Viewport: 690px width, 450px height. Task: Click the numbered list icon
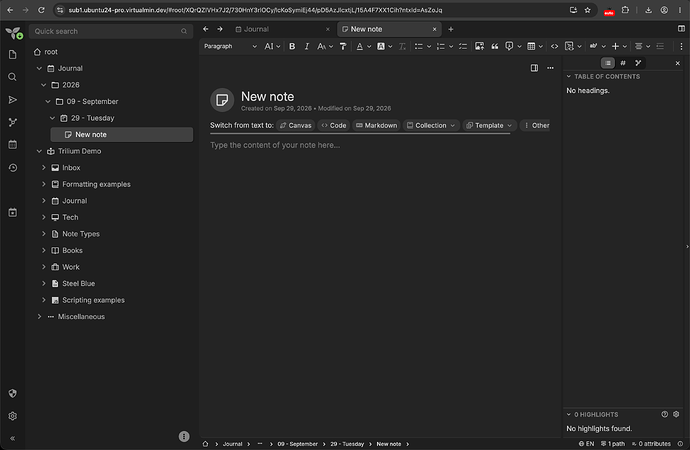pos(440,46)
